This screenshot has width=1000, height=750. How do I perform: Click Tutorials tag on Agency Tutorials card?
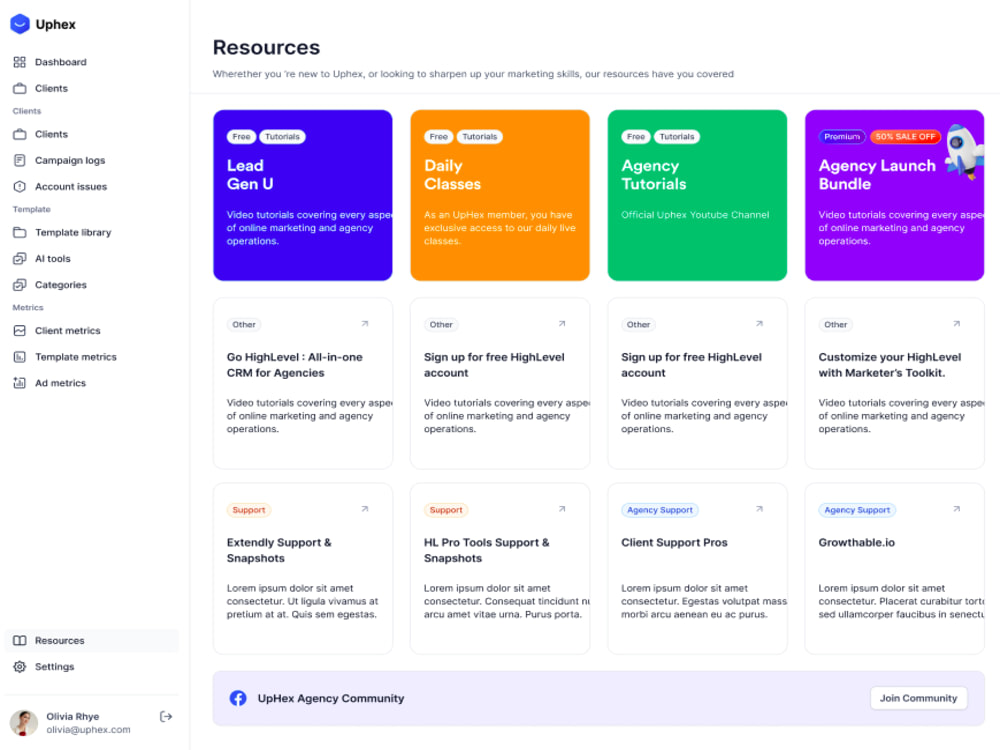pos(677,136)
